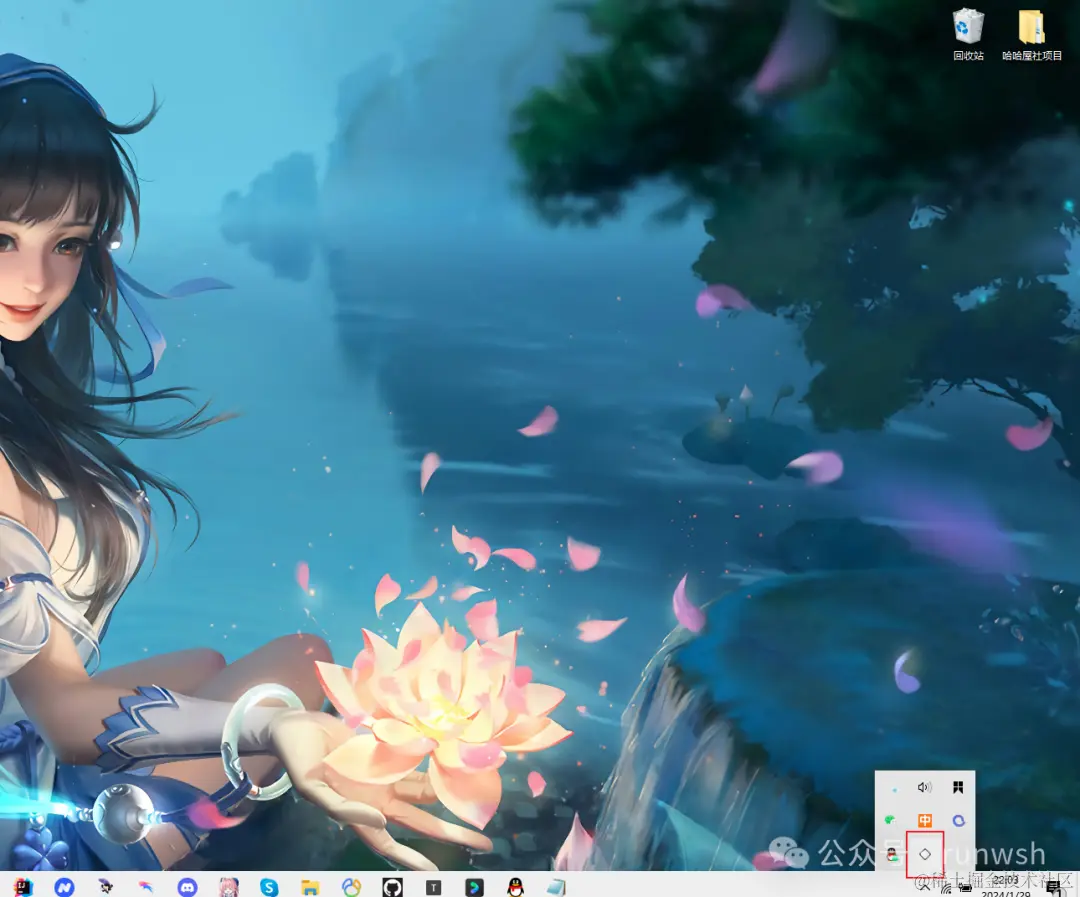Open the witch-hat character app on taskbar
The width and height of the screenshot is (1080, 897).
tap(105, 887)
